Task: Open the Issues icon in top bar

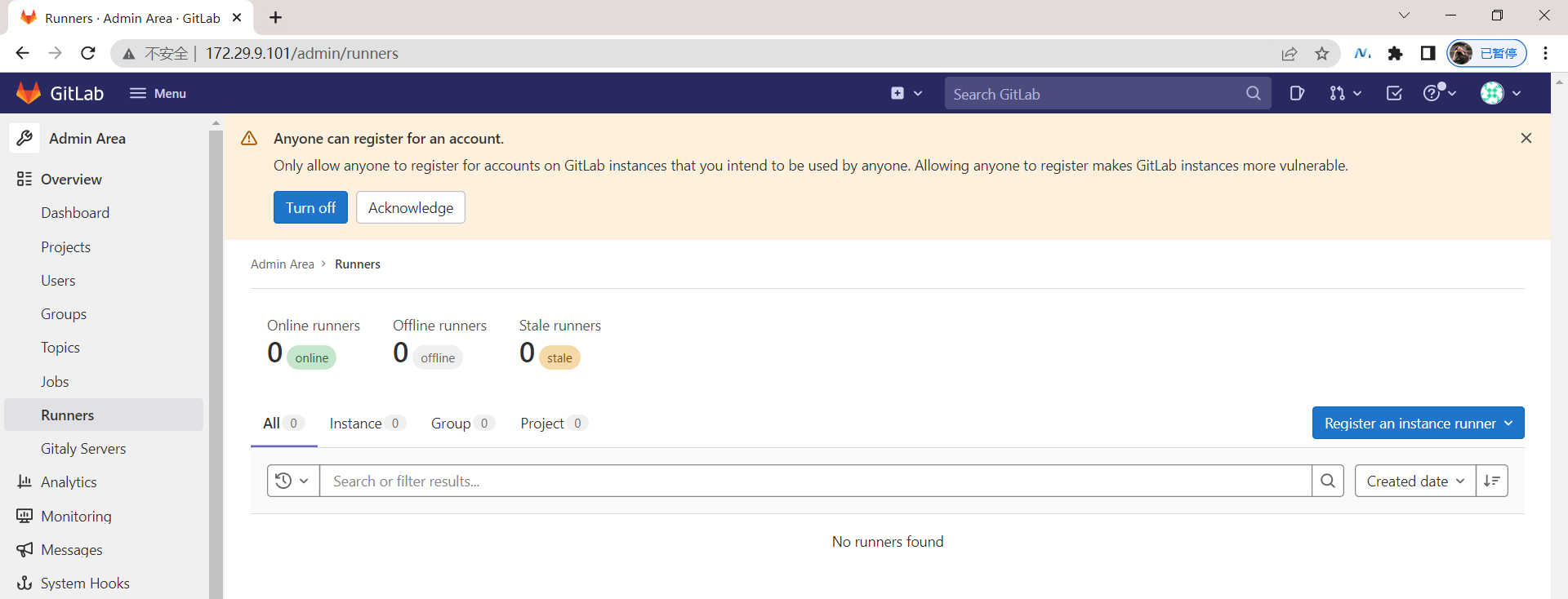Action: (1296, 93)
